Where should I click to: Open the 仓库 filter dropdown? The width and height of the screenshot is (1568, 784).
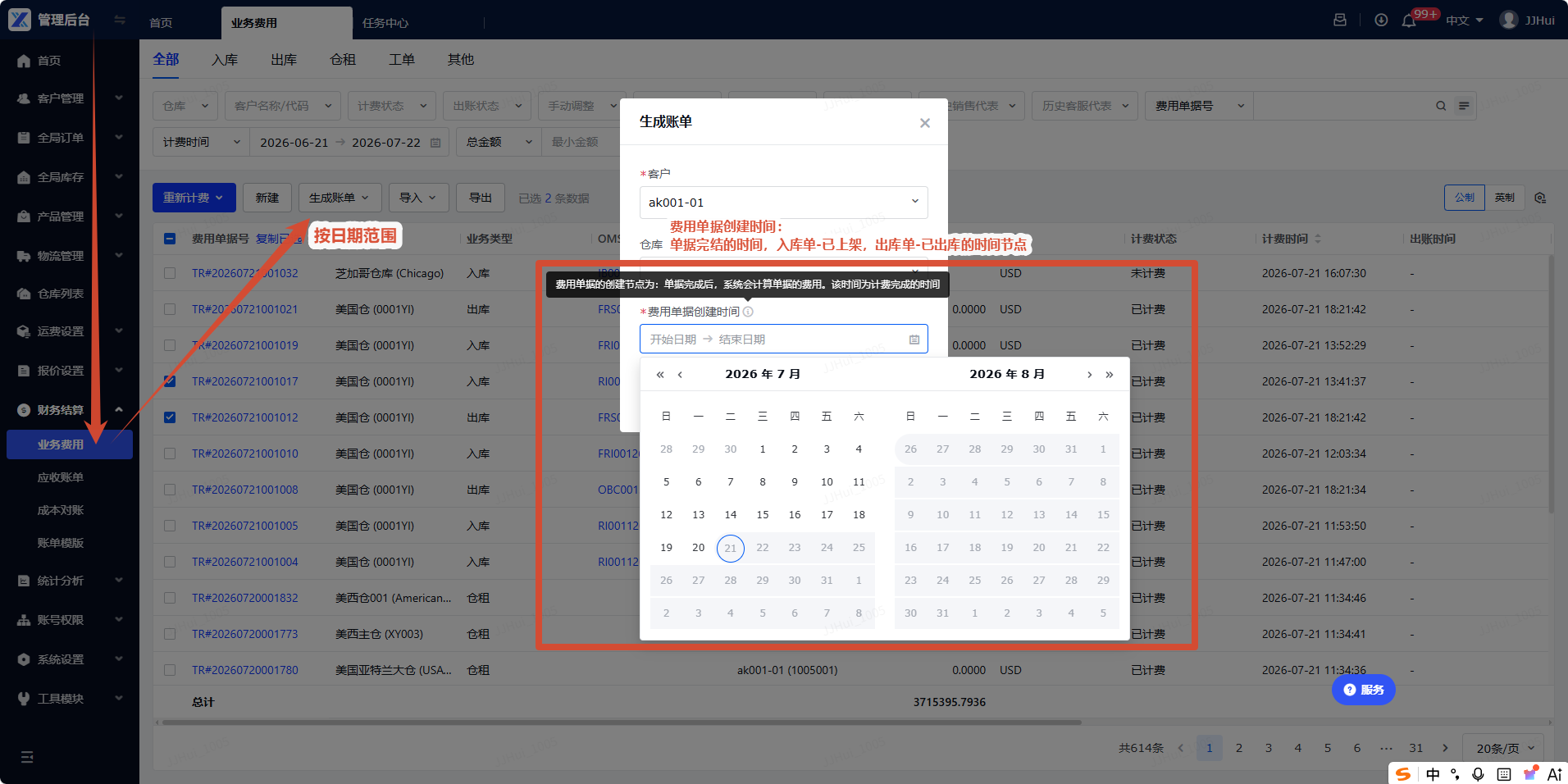tap(185, 106)
